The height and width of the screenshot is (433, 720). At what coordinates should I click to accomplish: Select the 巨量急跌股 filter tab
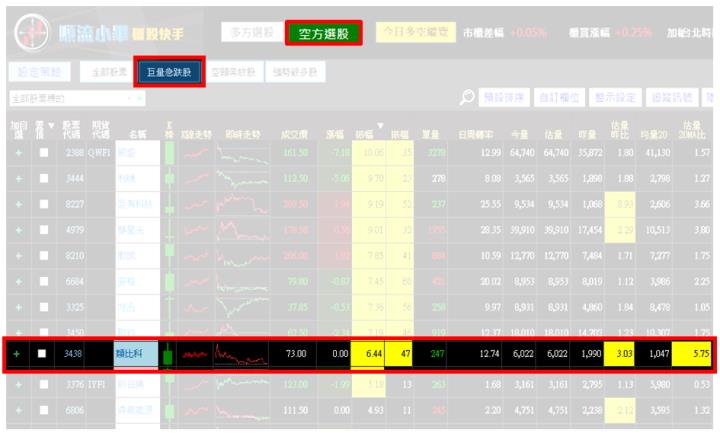pos(169,72)
